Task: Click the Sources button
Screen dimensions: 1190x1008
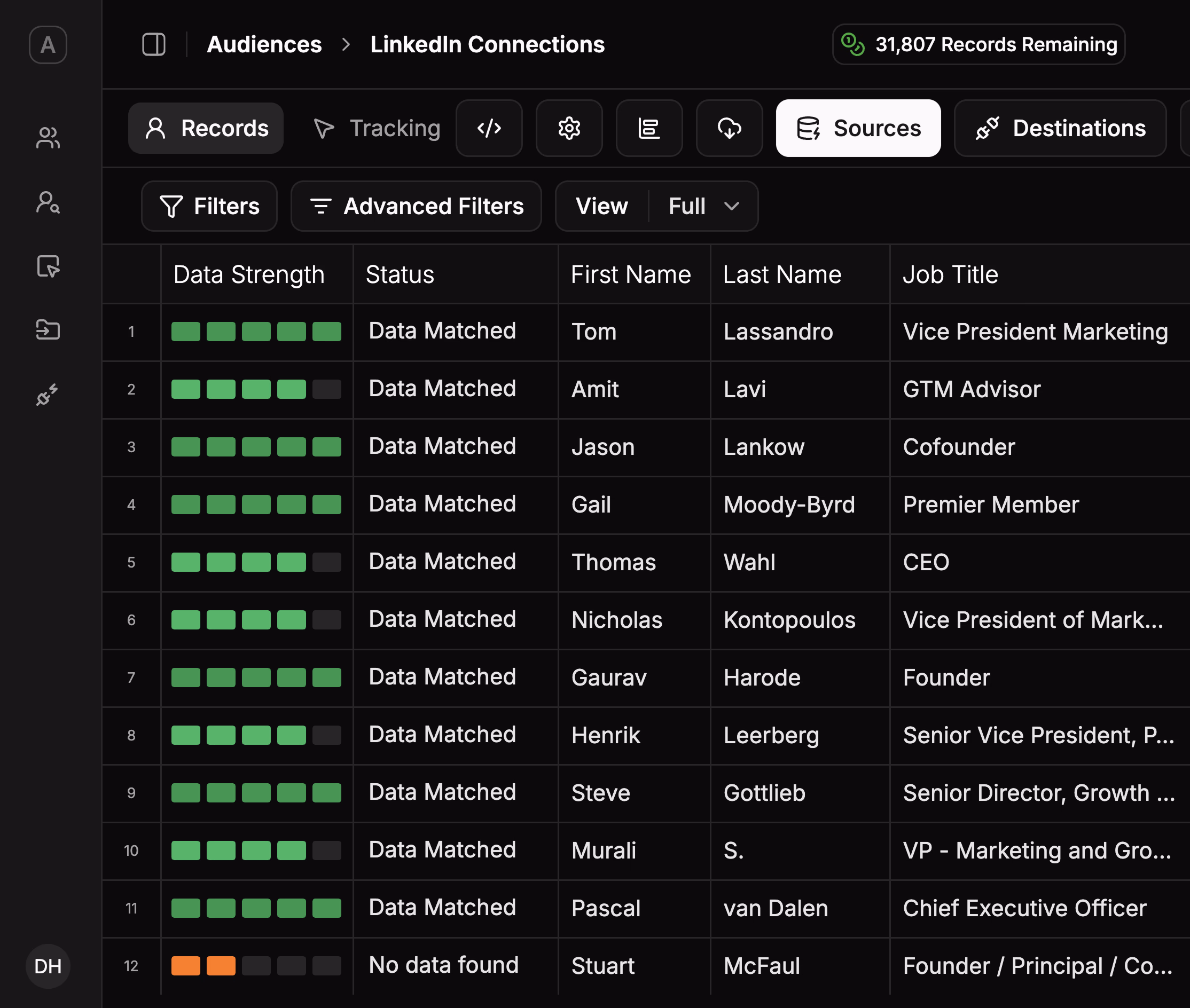Action: coord(858,128)
